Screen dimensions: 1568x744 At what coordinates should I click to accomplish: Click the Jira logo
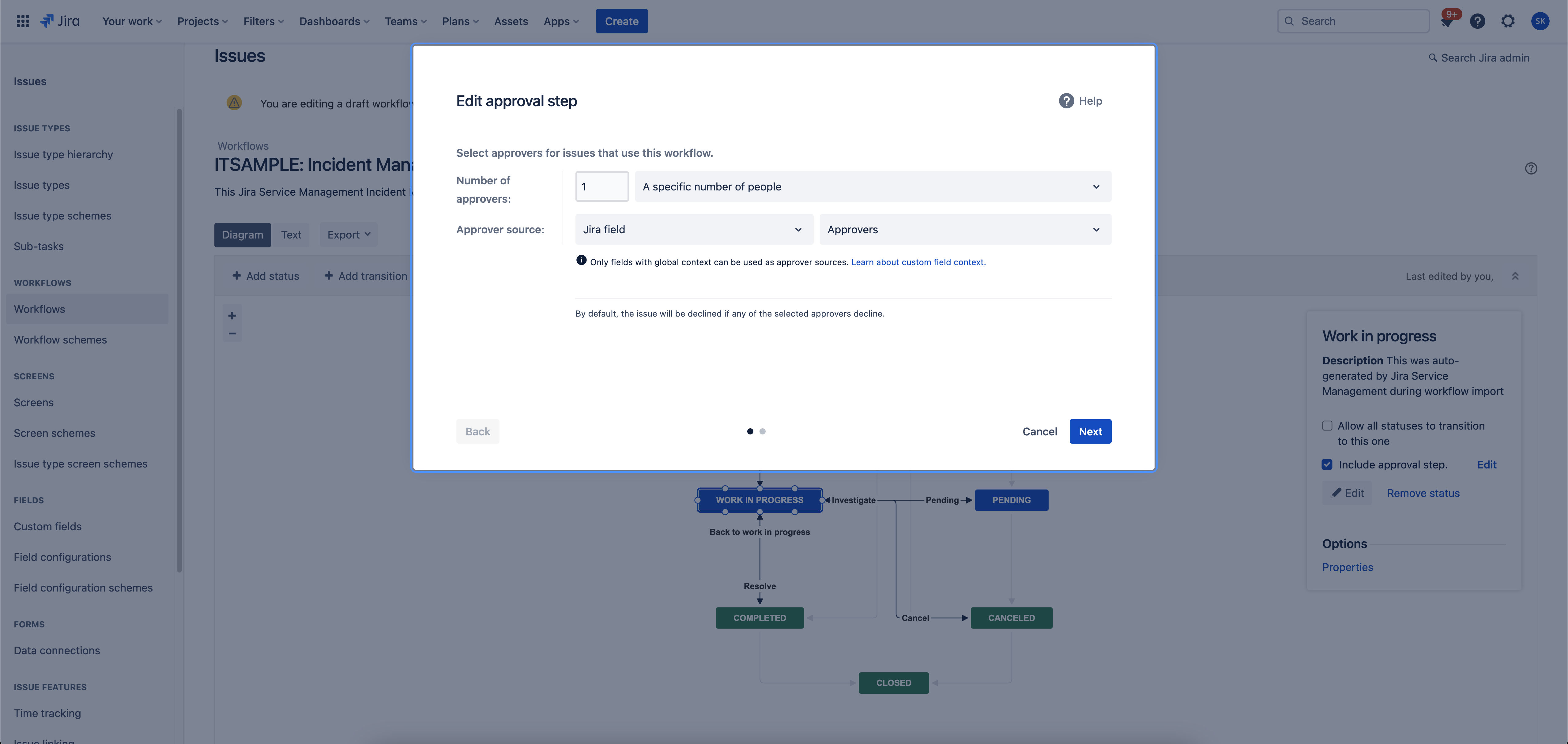coord(60,21)
